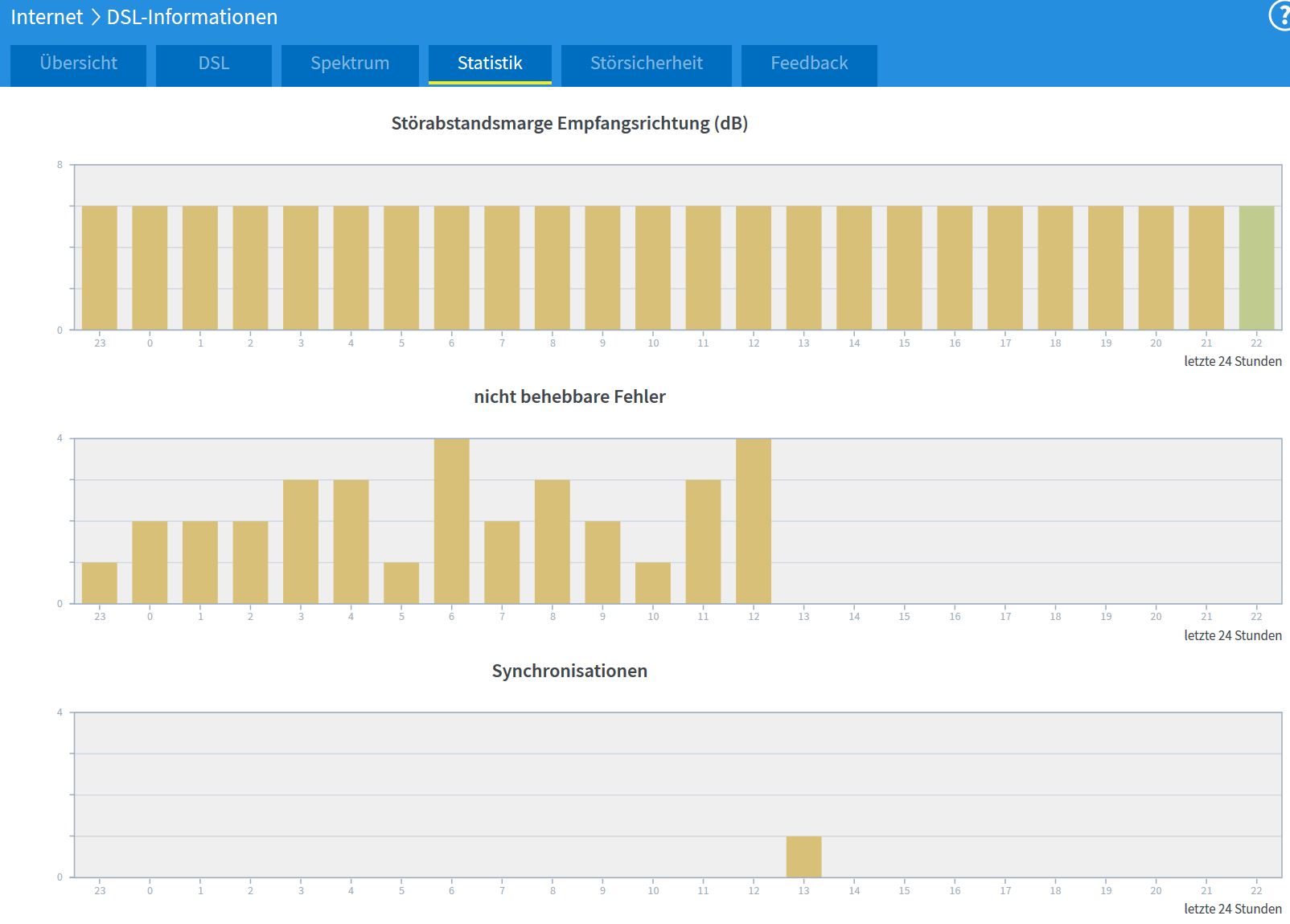Click the green hour 22 bar in Störabstandsmarge chart
The width and height of the screenshot is (1290, 924).
1256,268
